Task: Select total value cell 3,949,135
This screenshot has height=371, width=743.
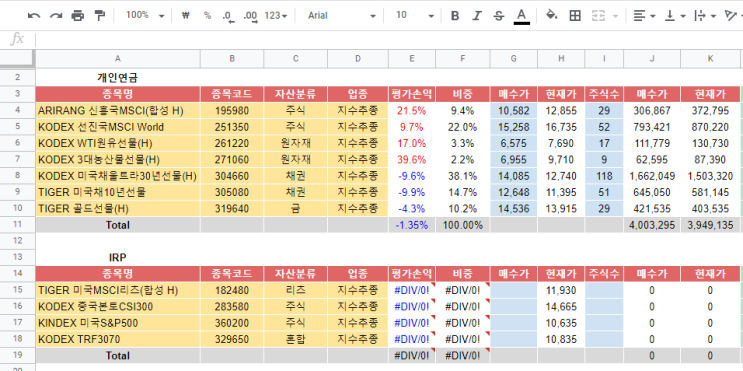Action: [x=710, y=225]
